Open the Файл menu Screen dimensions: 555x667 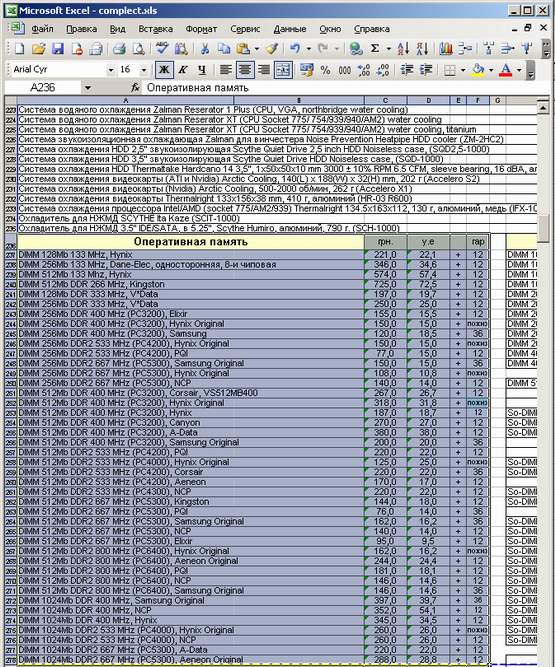(43, 29)
